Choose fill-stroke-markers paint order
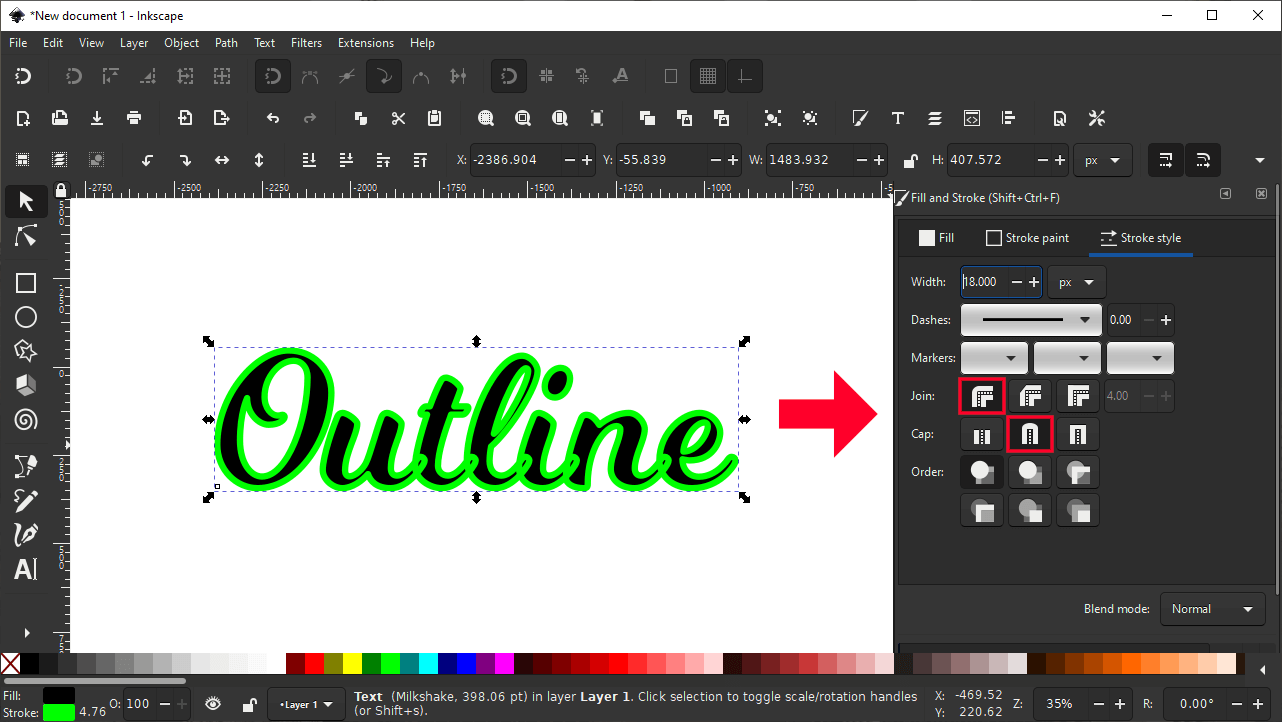This screenshot has width=1282, height=722. (982, 472)
